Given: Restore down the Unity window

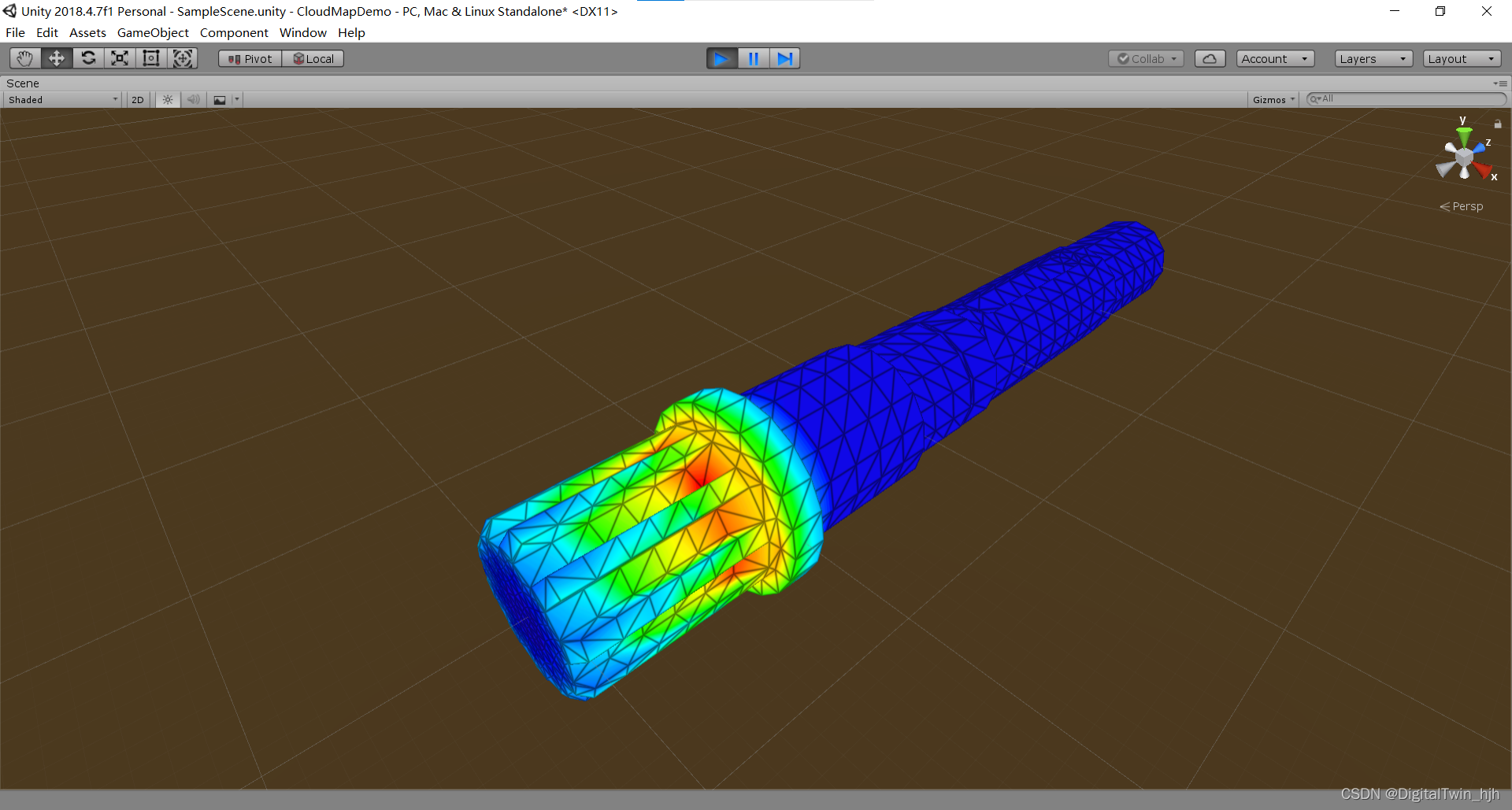Looking at the screenshot, I should [x=1440, y=11].
